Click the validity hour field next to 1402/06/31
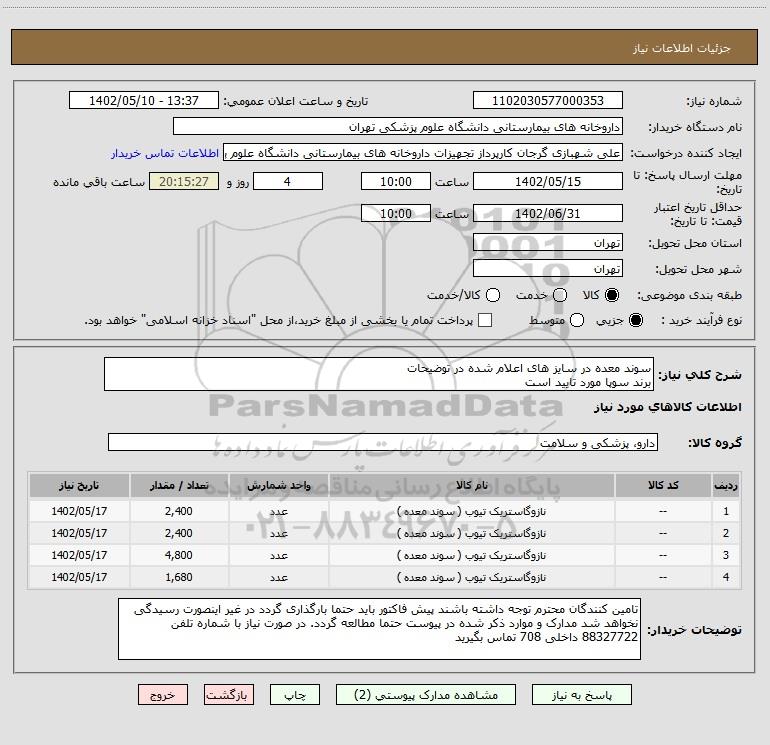Screen dimensions: 770x745 coord(396,213)
